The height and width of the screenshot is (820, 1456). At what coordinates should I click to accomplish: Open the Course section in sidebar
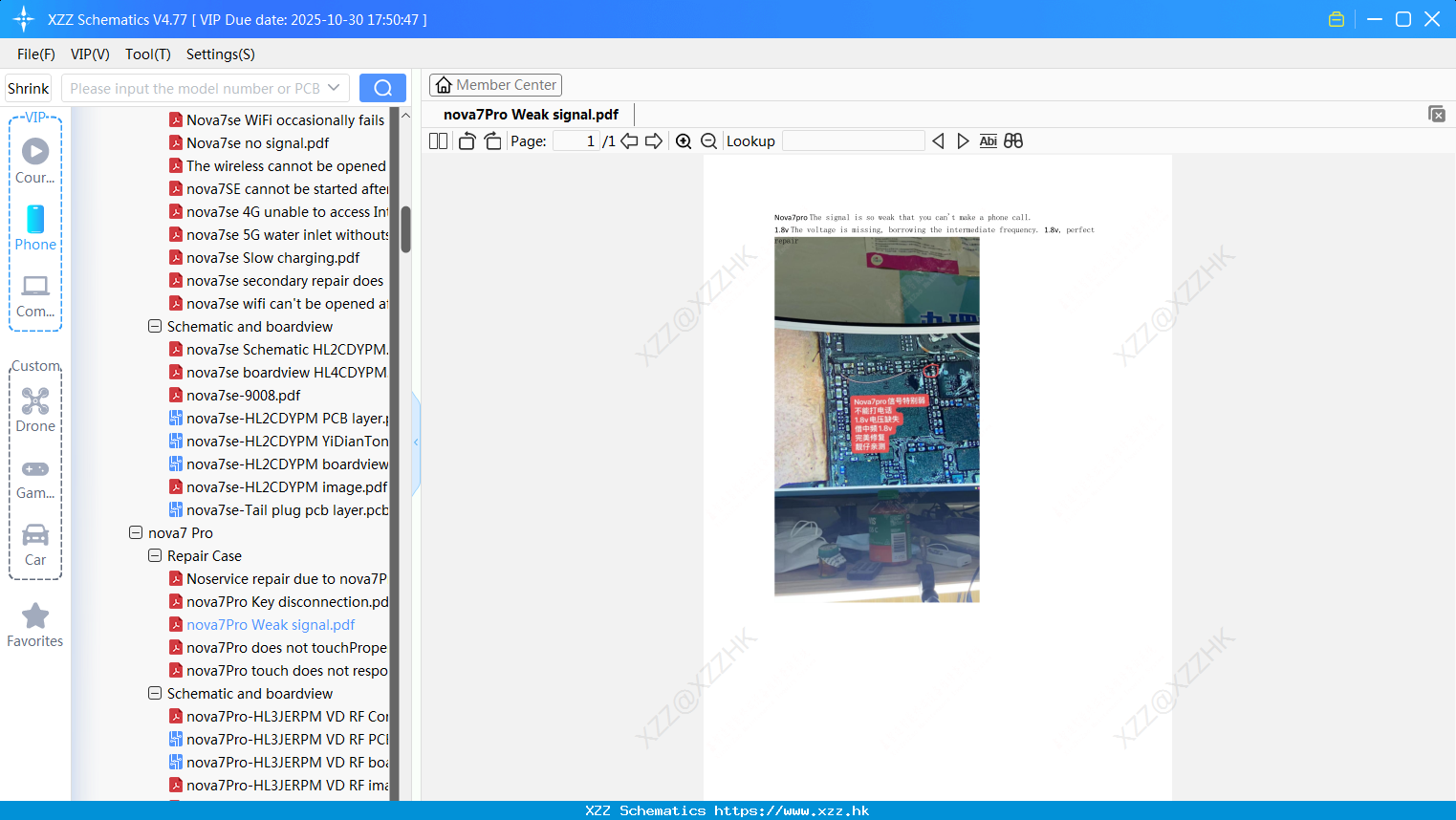pos(35,162)
